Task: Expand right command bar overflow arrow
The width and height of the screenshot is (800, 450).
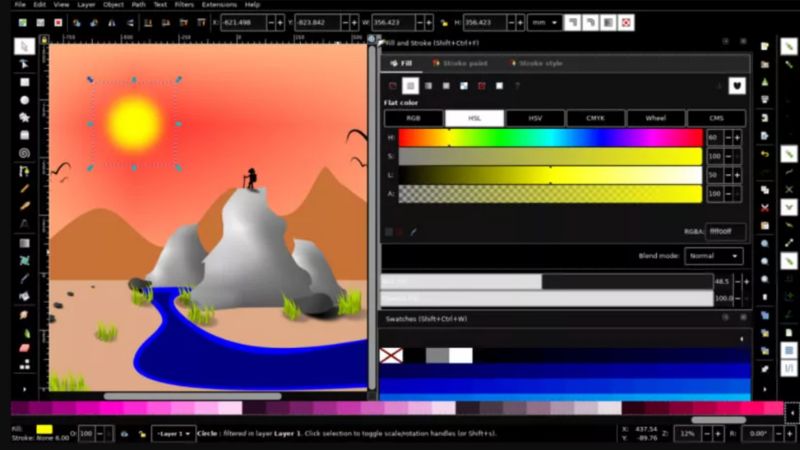Action: pos(764,389)
